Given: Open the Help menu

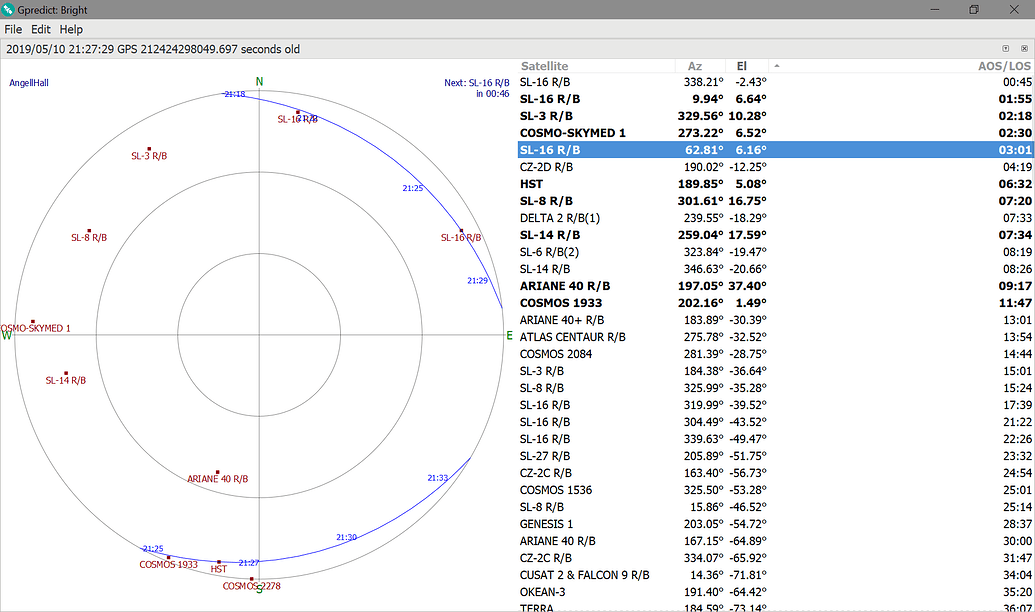Looking at the screenshot, I should (70, 29).
